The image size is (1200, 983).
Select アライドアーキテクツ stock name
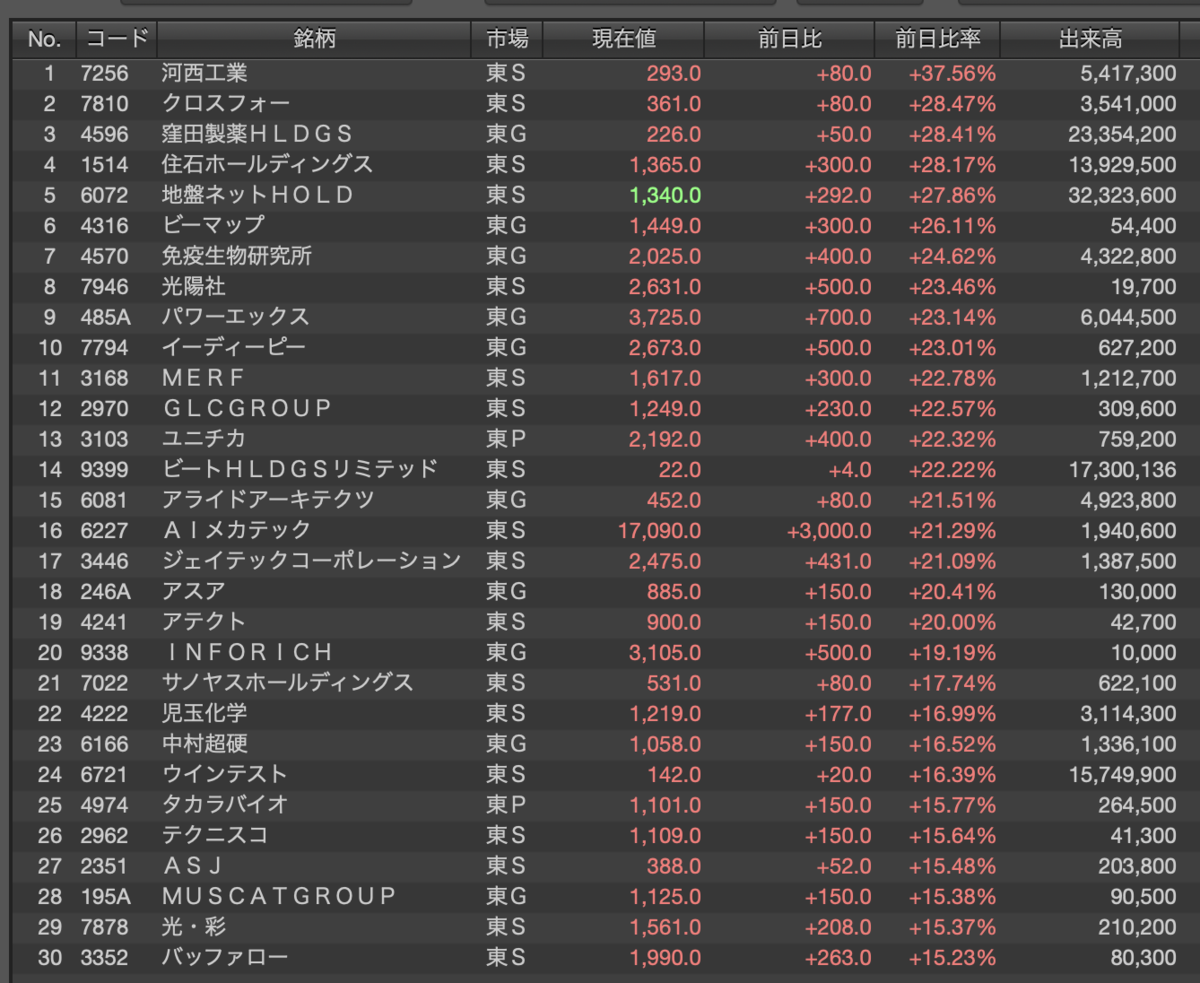268,500
